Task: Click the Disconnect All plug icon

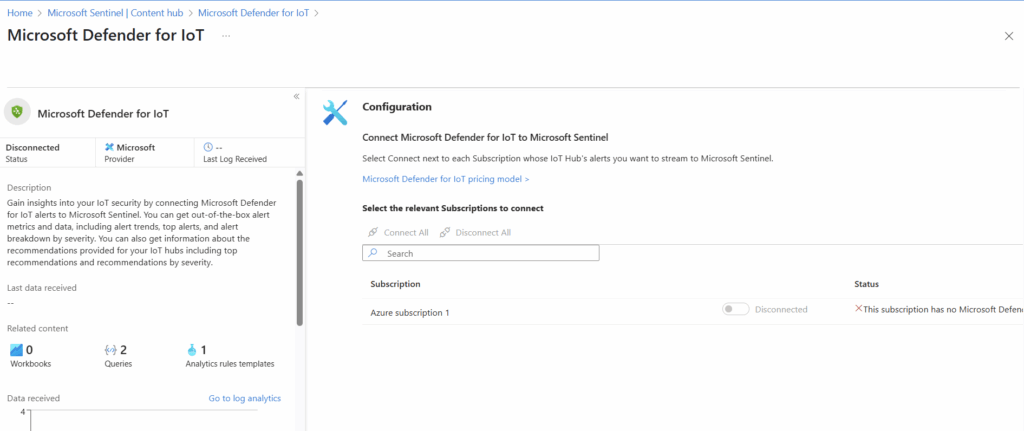Action: tap(445, 232)
